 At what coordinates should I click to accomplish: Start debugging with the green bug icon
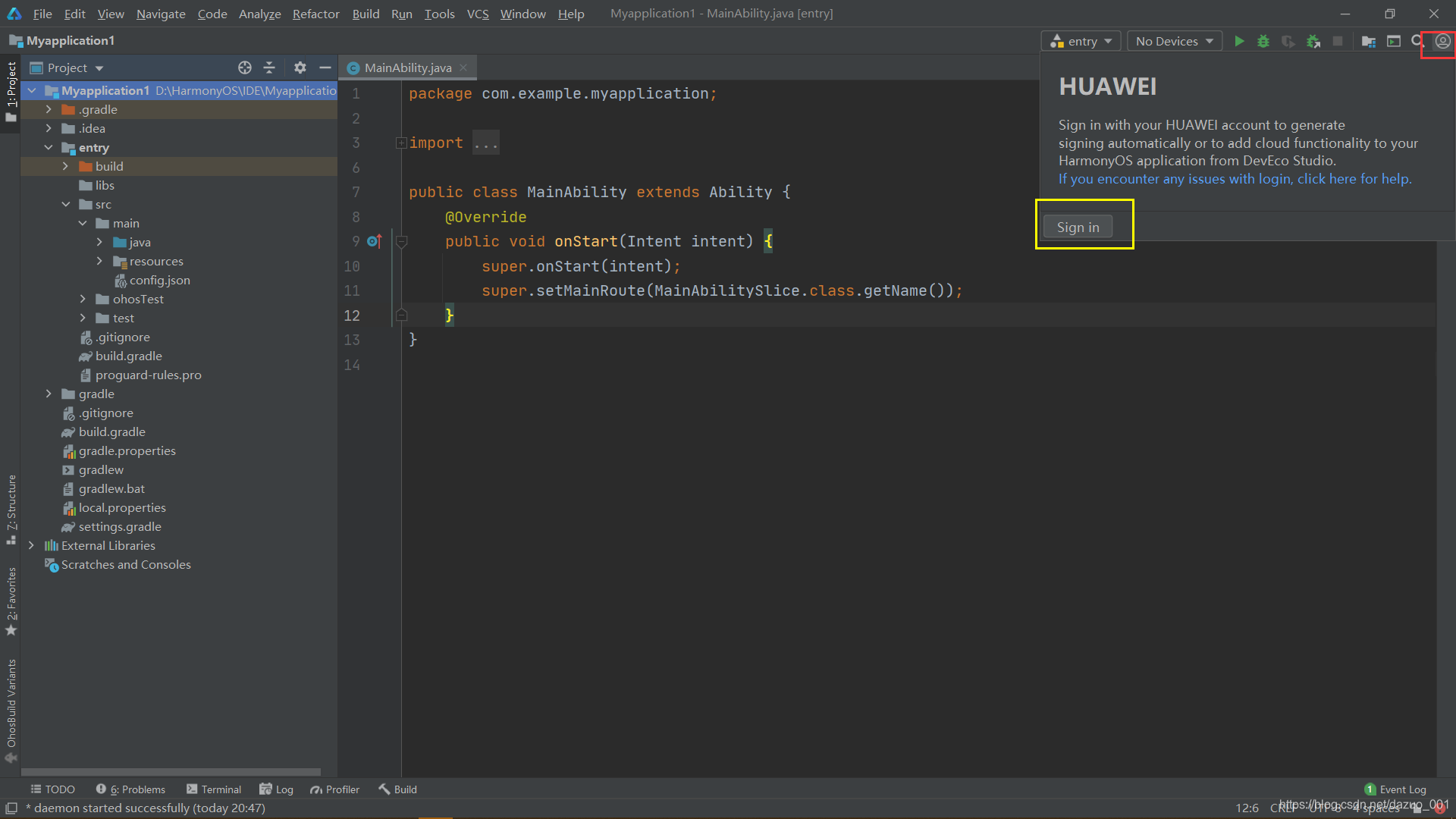pyautogui.click(x=1263, y=41)
